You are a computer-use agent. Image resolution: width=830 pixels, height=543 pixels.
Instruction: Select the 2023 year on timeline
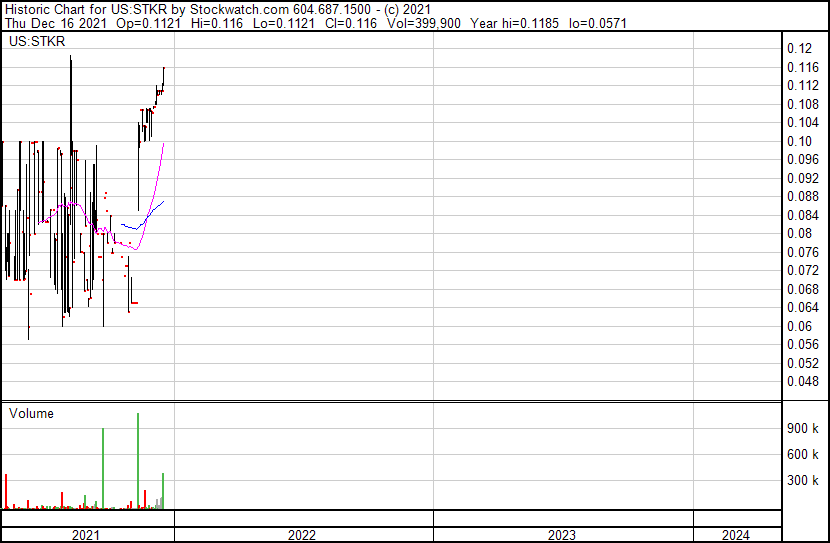click(x=562, y=535)
